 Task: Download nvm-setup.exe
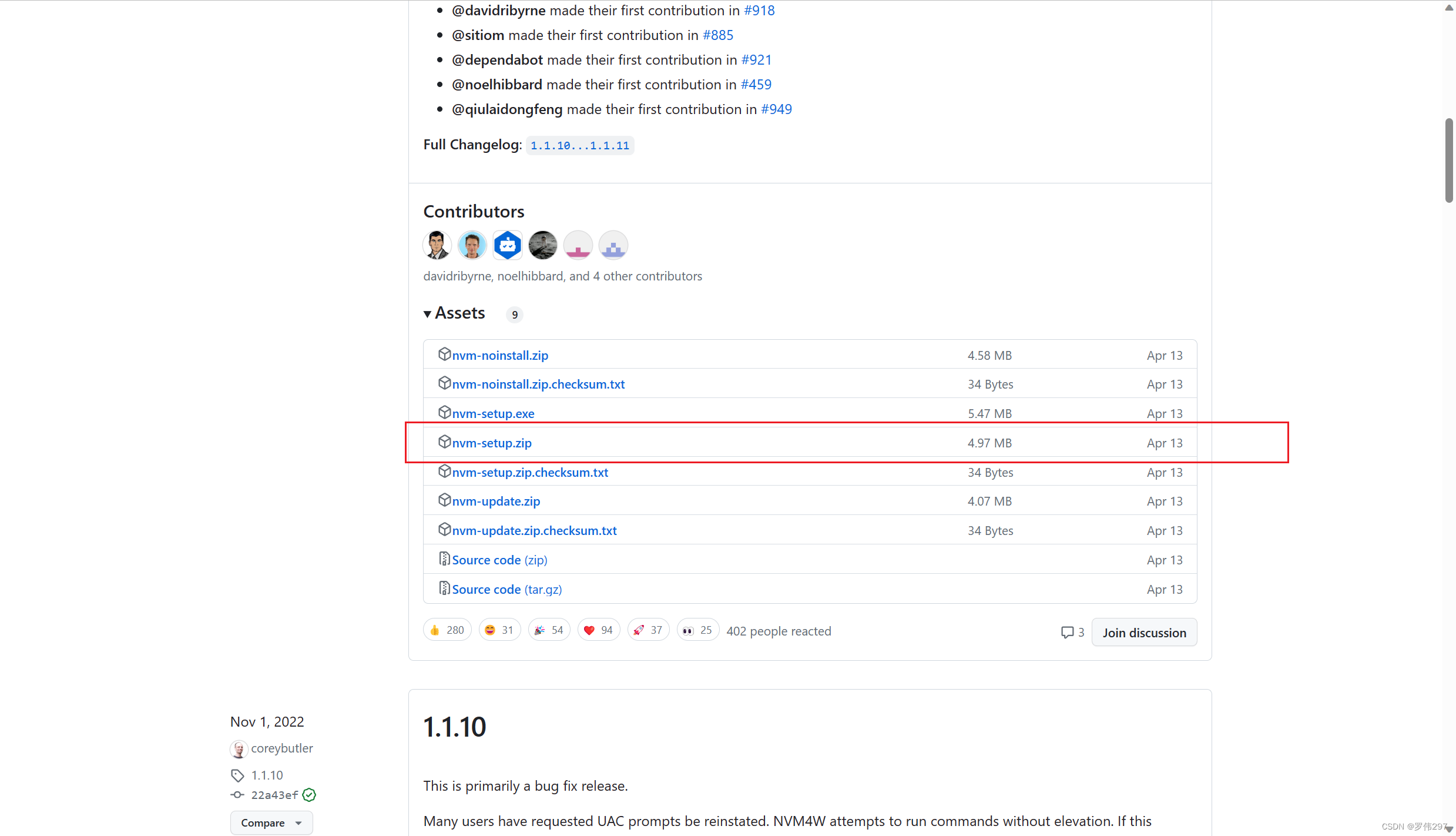[x=492, y=414]
